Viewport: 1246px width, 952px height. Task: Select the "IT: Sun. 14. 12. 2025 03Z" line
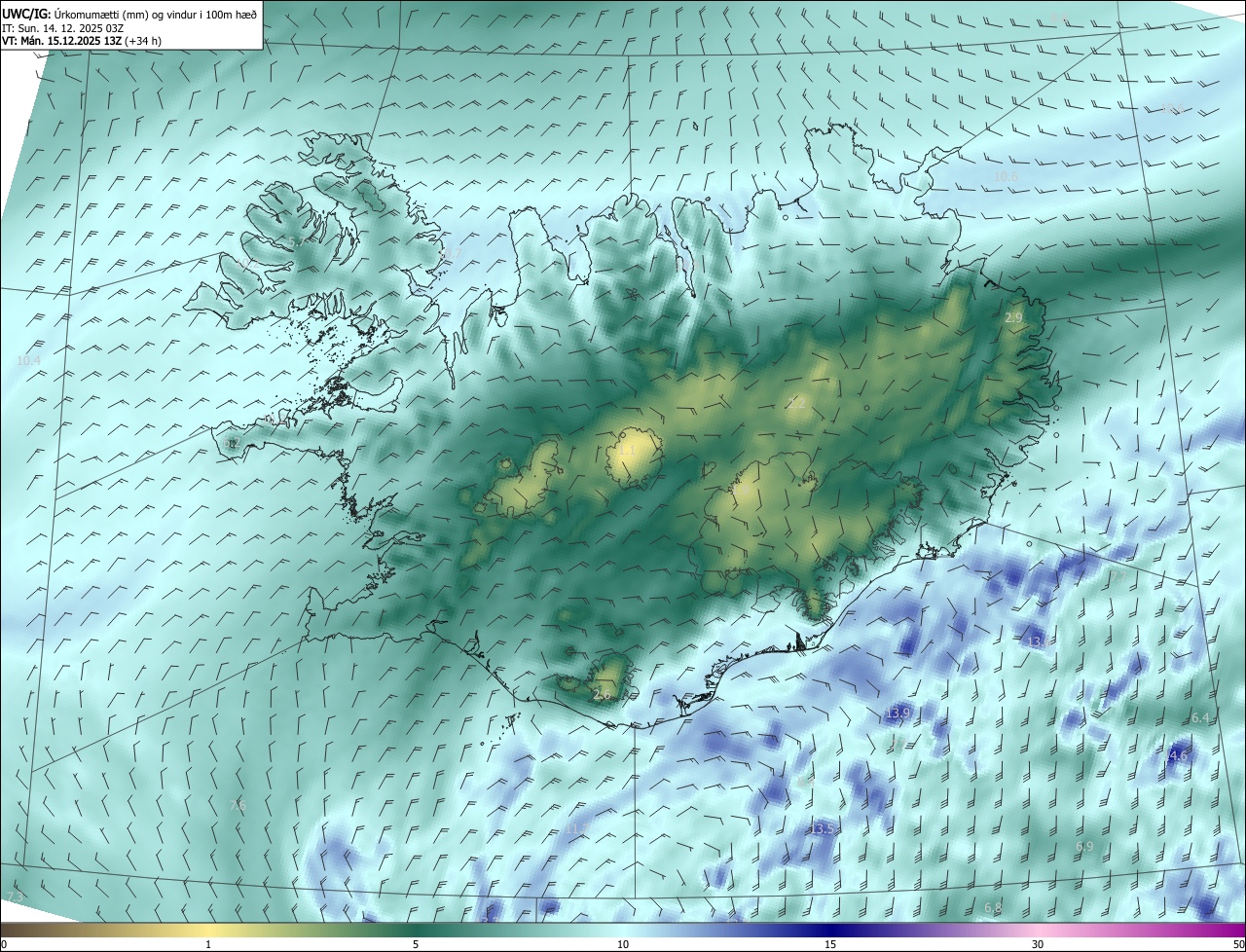point(63,28)
